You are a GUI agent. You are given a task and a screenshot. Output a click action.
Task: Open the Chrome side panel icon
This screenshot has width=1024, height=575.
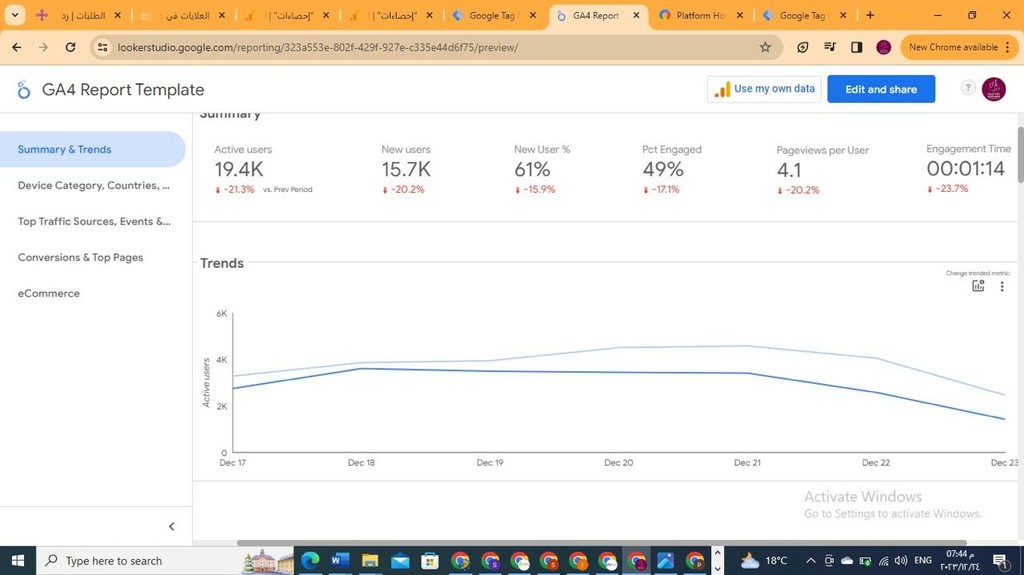pyautogui.click(x=856, y=47)
